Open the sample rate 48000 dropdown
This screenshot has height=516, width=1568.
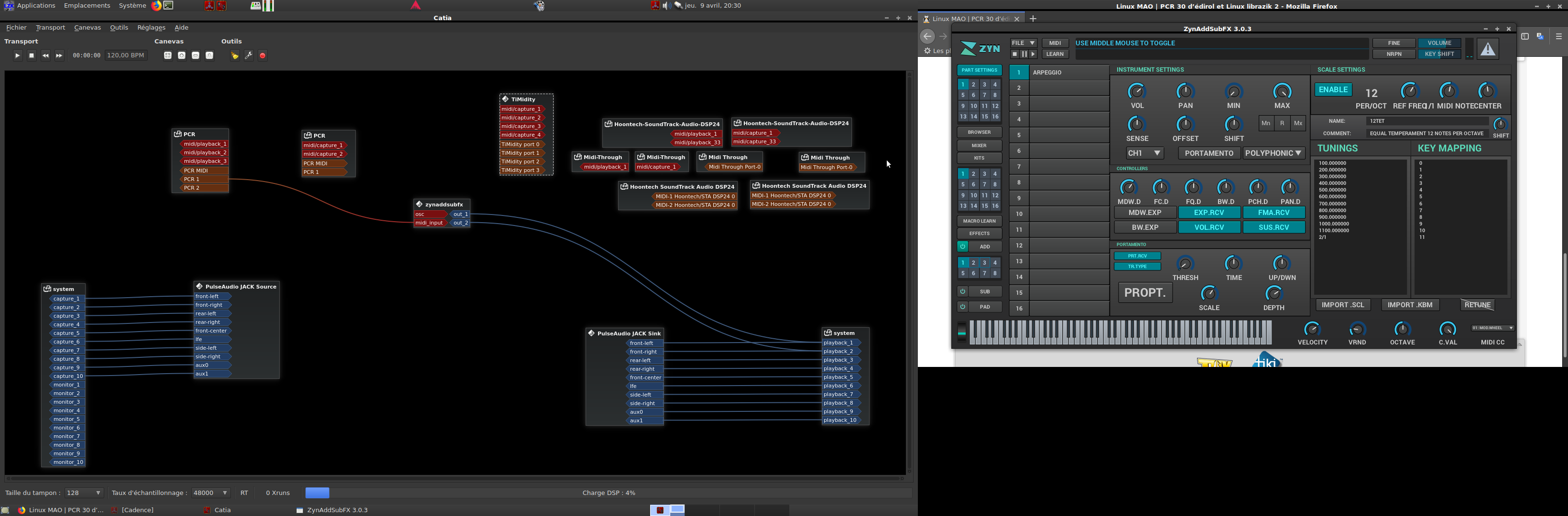coord(211,493)
